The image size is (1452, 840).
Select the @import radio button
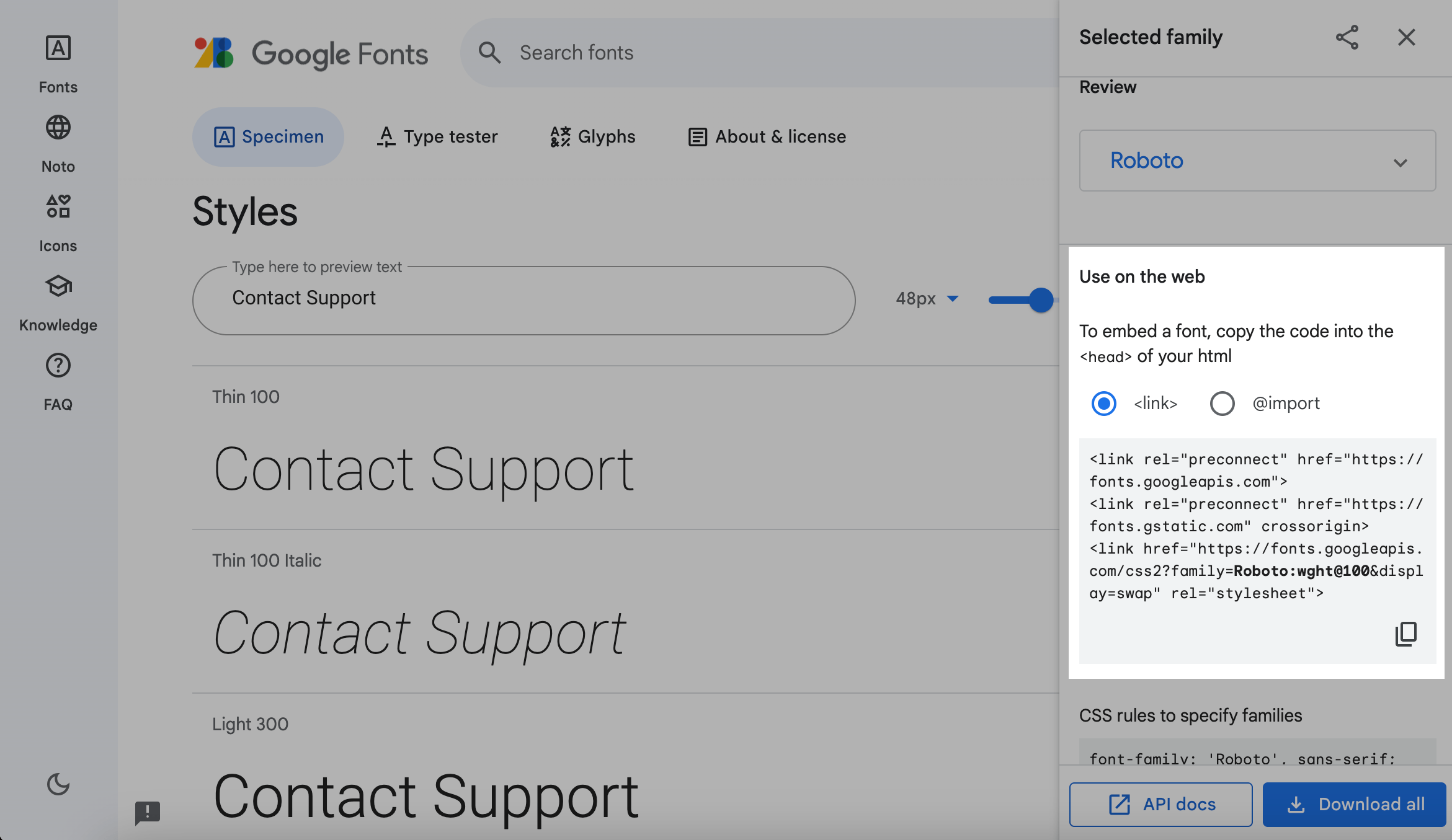pyautogui.click(x=1222, y=404)
